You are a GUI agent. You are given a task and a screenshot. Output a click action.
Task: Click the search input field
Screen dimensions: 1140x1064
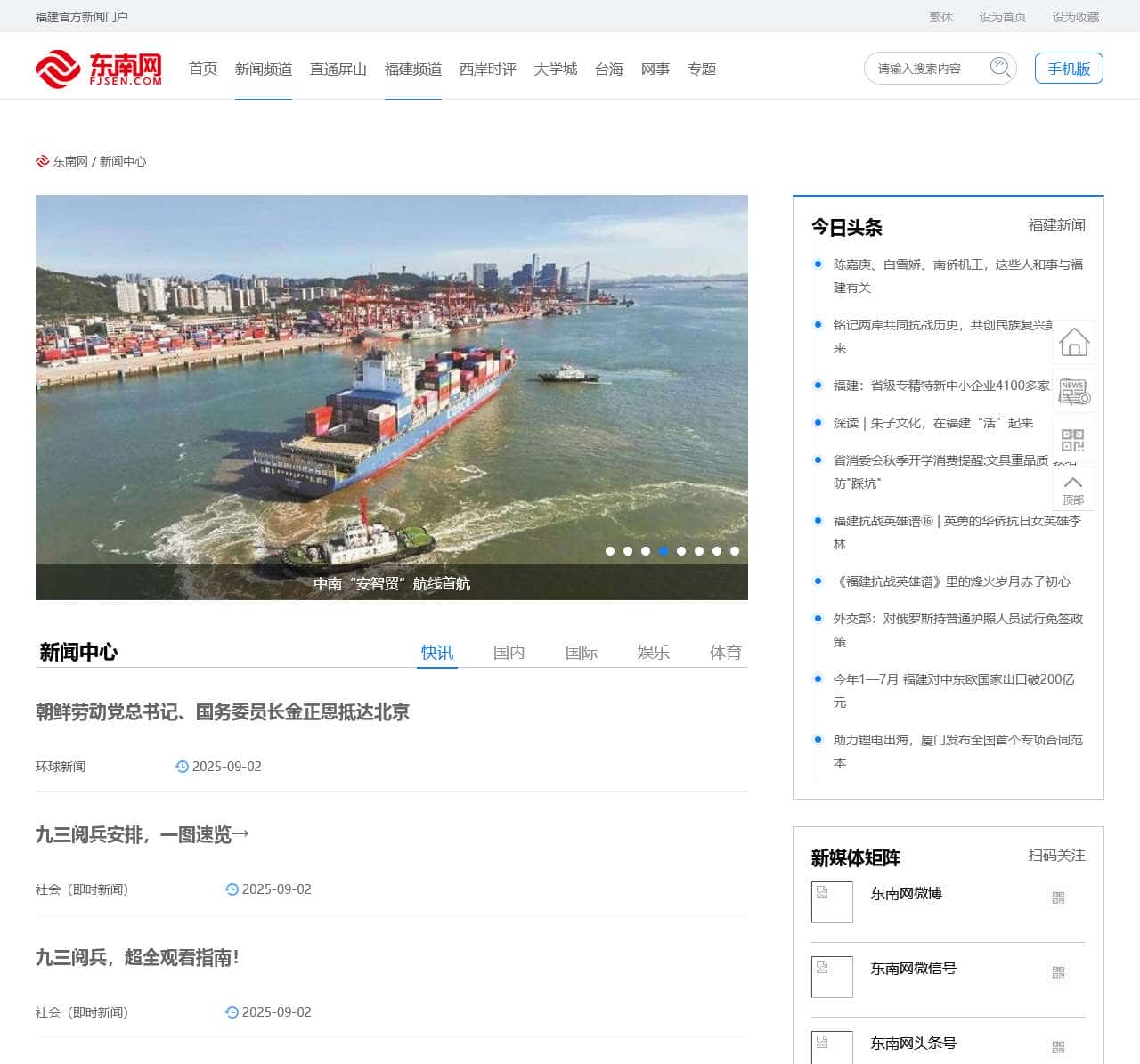tap(926, 69)
